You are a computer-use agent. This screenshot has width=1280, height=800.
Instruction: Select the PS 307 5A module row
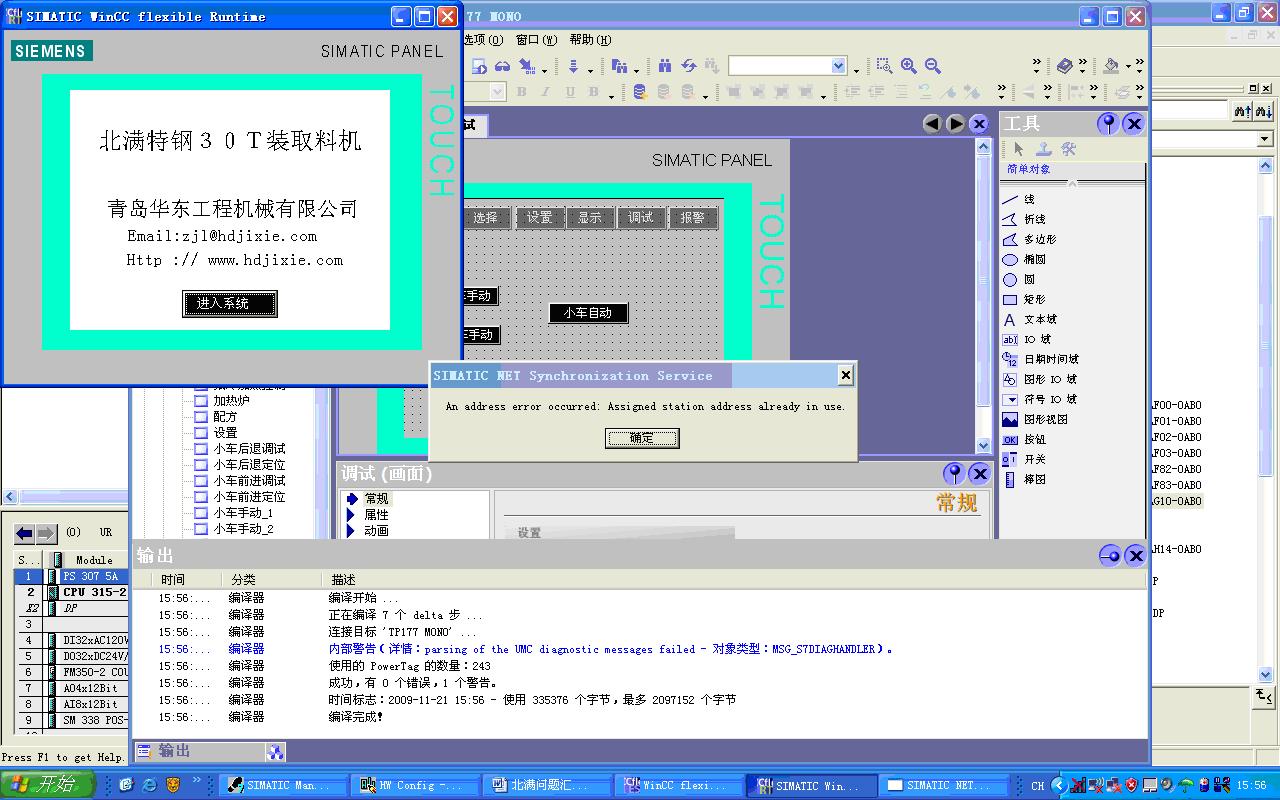pyautogui.click(x=72, y=576)
